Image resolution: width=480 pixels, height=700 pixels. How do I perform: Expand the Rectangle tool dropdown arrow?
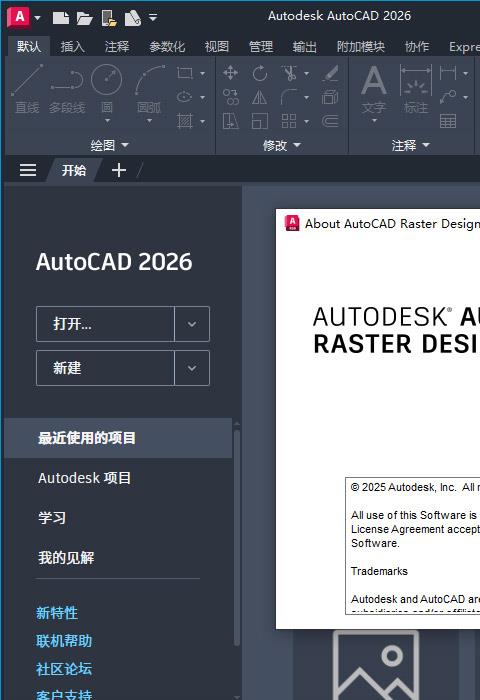(x=202, y=73)
